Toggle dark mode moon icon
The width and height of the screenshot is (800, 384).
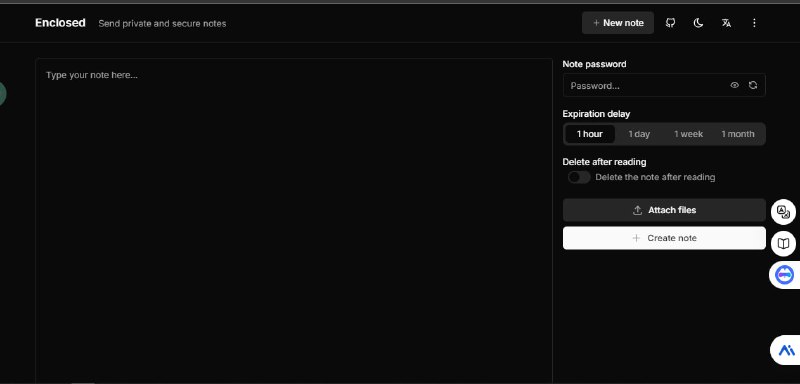tap(698, 23)
